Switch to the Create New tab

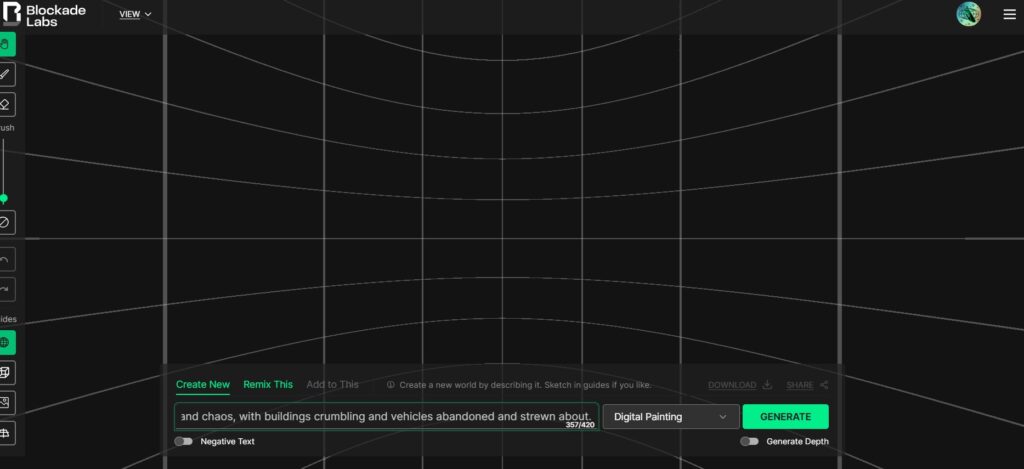[x=203, y=384]
